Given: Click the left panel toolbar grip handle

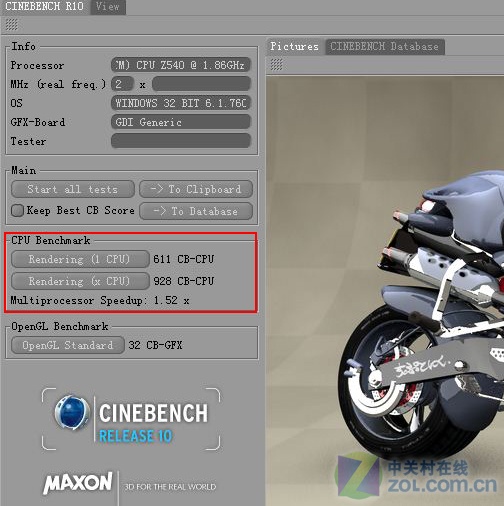Looking at the screenshot, I should [12, 25].
